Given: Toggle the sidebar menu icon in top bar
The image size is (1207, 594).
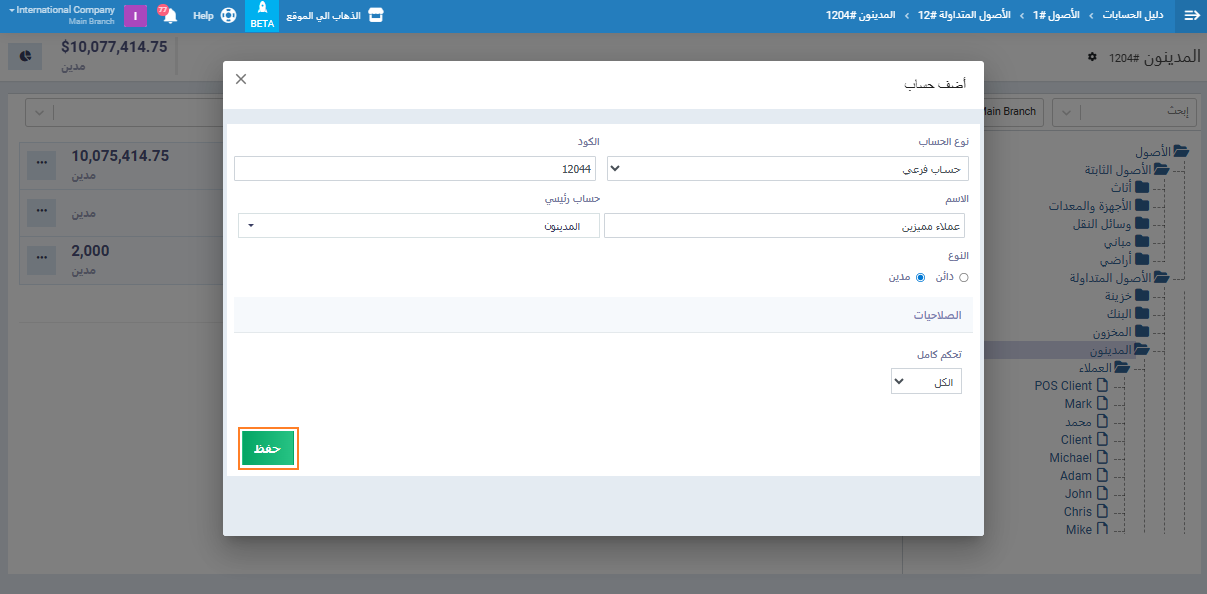Looking at the screenshot, I should (x=1191, y=16).
